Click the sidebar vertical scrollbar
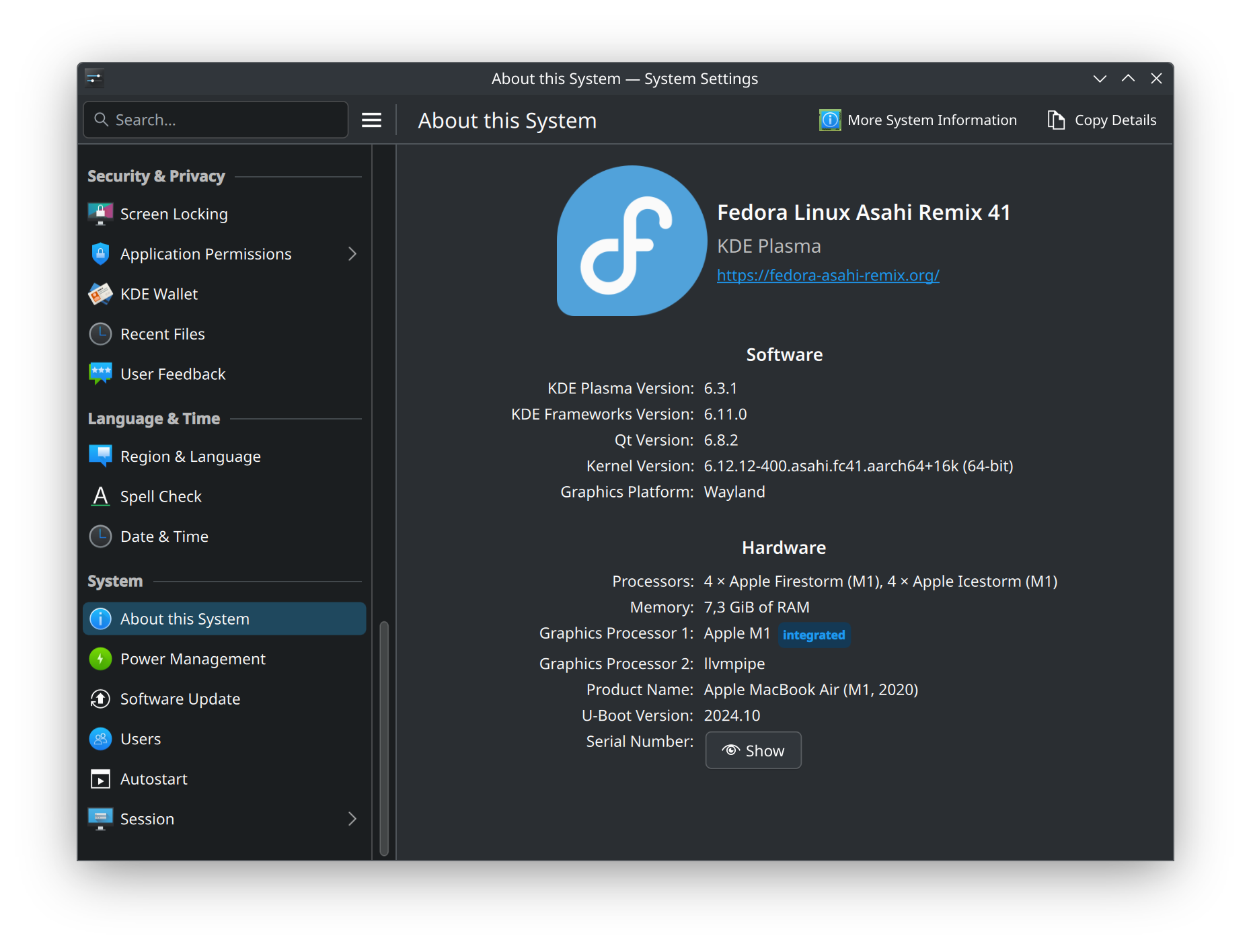The height and width of the screenshot is (952, 1251). [x=384, y=738]
